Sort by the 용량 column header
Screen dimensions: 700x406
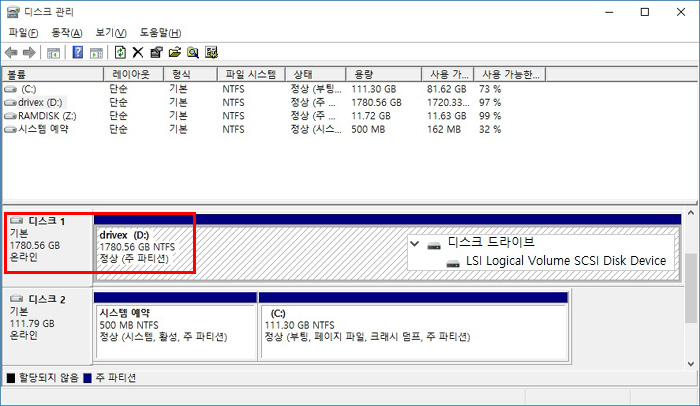383,74
